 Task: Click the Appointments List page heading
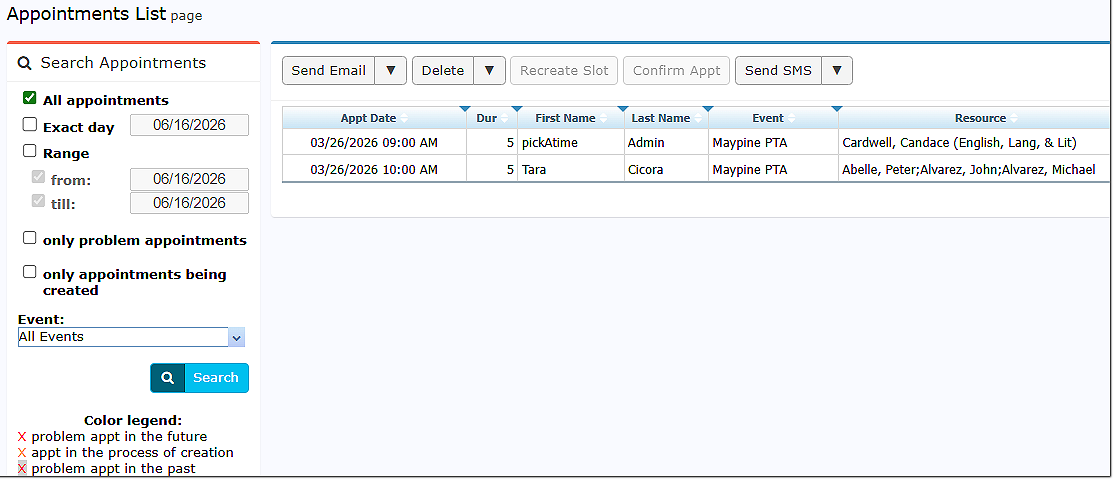coord(104,14)
